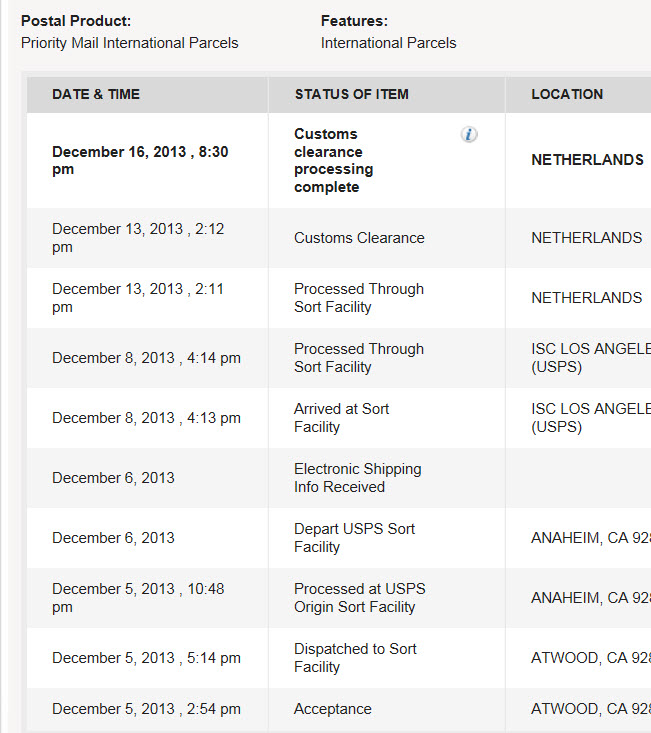Viewport: 651px width, 733px height.
Task: Click the LOCATION column header
Action: click(x=567, y=94)
